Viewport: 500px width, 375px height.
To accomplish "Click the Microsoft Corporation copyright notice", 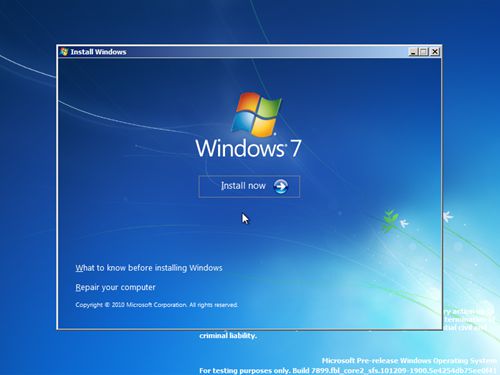I will tap(157, 305).
